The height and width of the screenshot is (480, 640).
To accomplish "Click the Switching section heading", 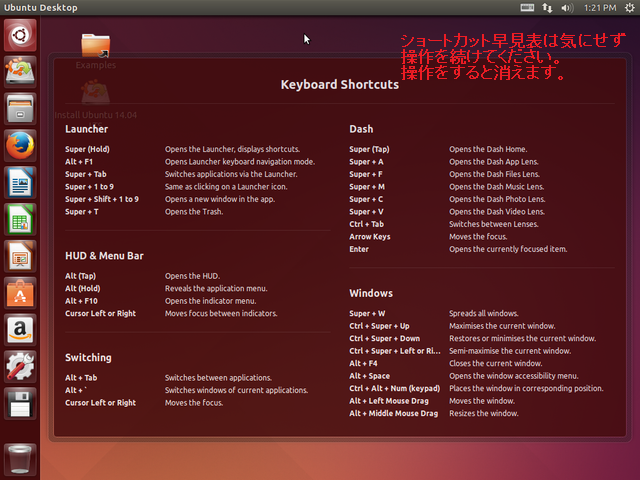I will [x=88, y=358].
